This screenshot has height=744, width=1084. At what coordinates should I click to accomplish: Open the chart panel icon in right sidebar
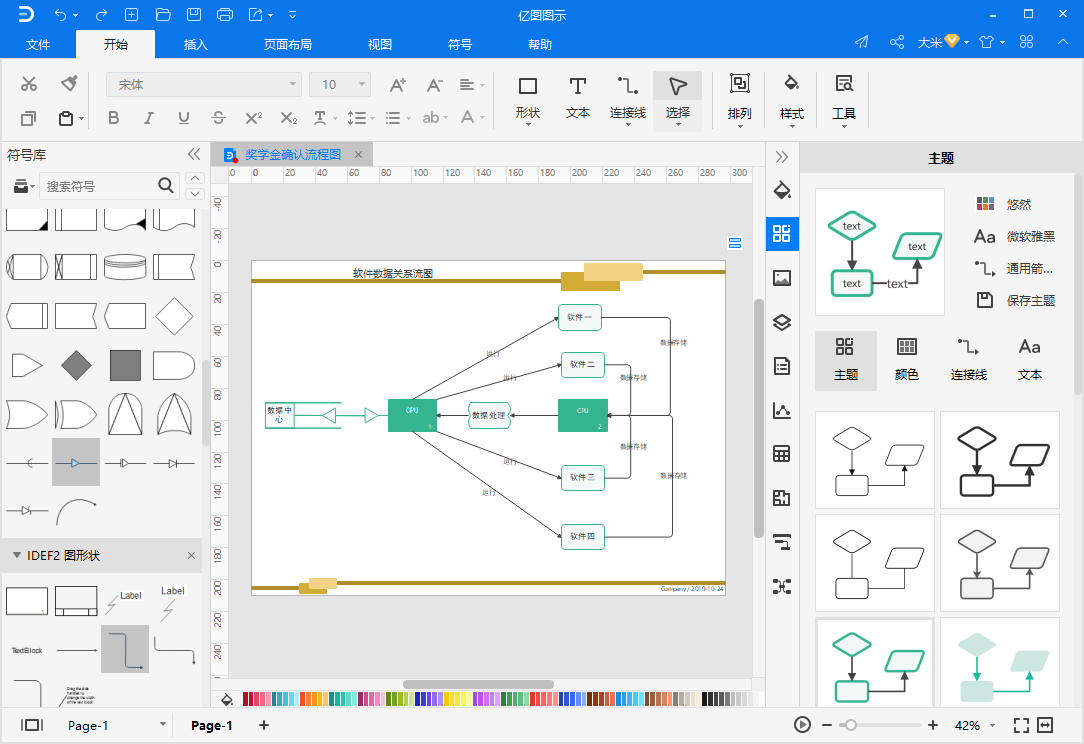782,410
